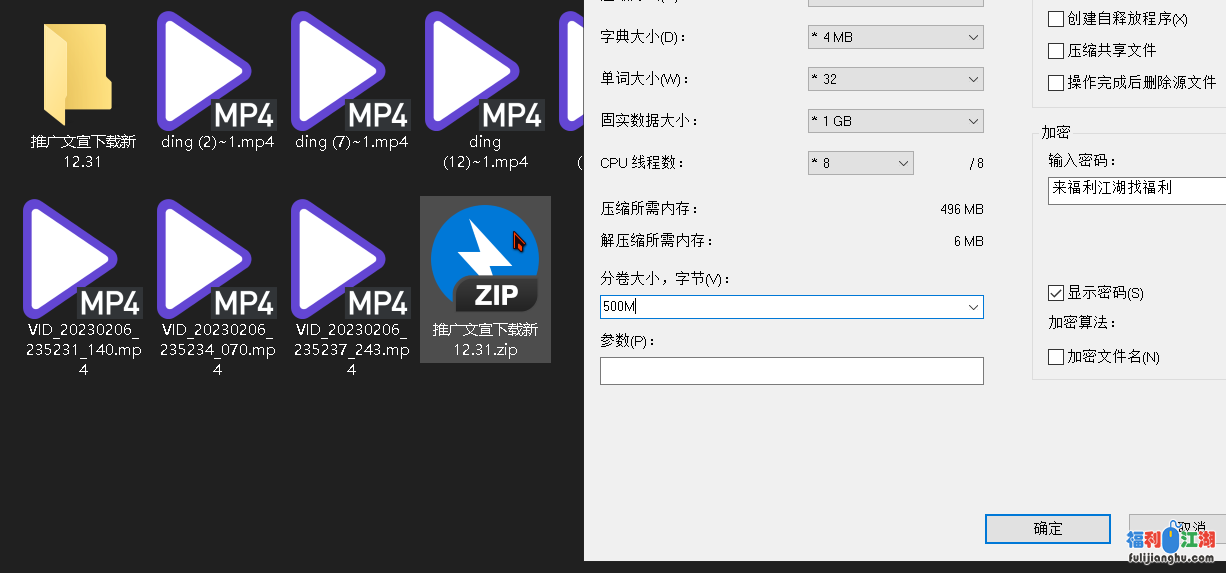Click the 确定 button
This screenshot has width=1226, height=573.
pos(1047,529)
